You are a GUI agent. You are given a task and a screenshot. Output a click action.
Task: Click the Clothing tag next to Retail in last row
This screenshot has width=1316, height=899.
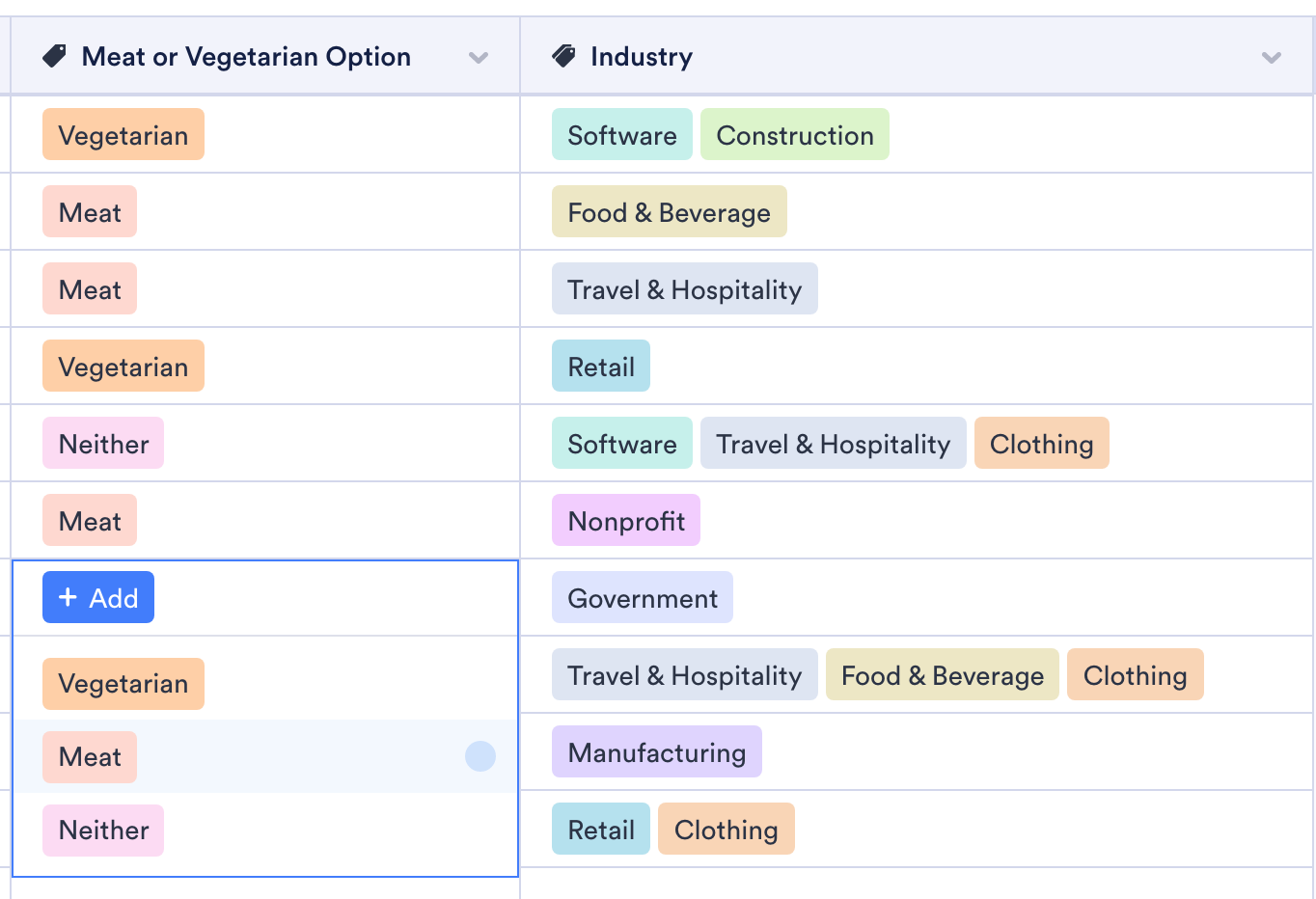point(726,830)
